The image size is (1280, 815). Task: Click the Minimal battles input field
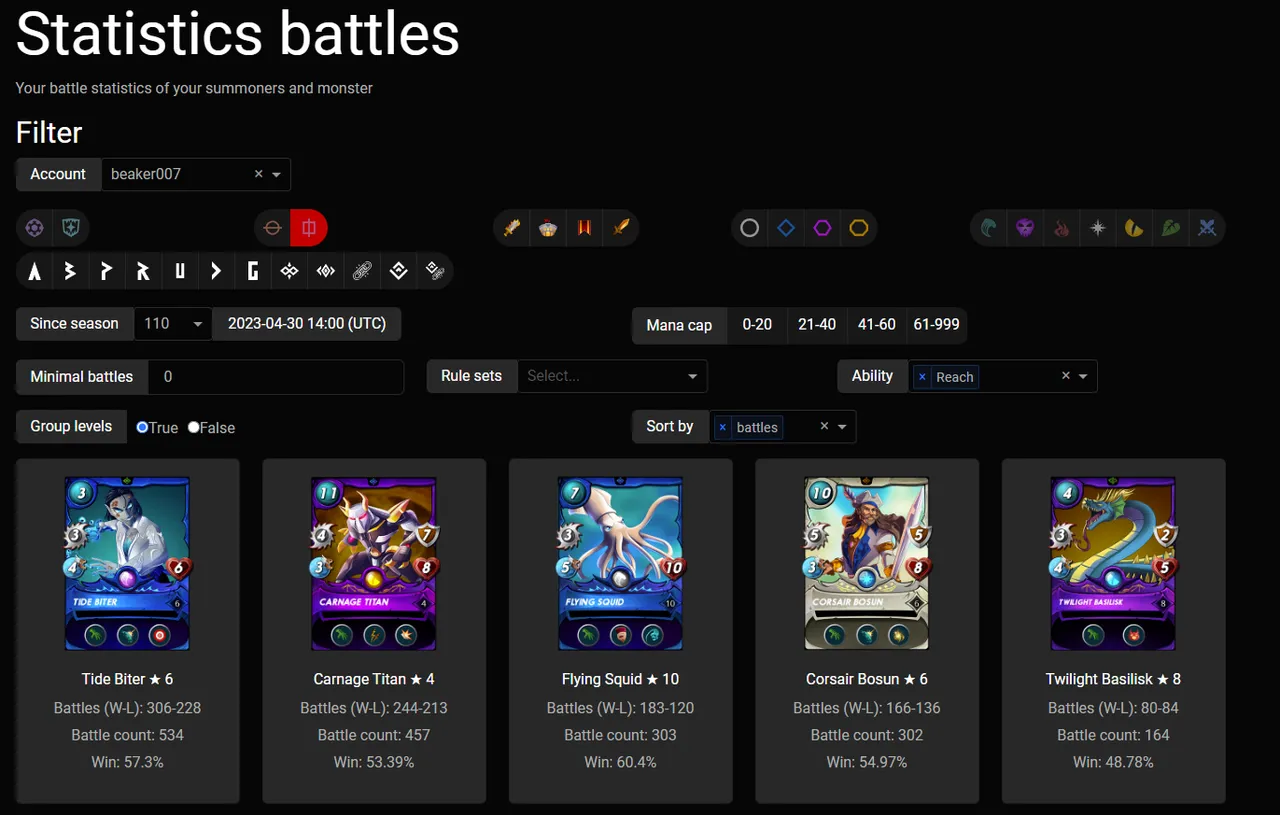276,377
